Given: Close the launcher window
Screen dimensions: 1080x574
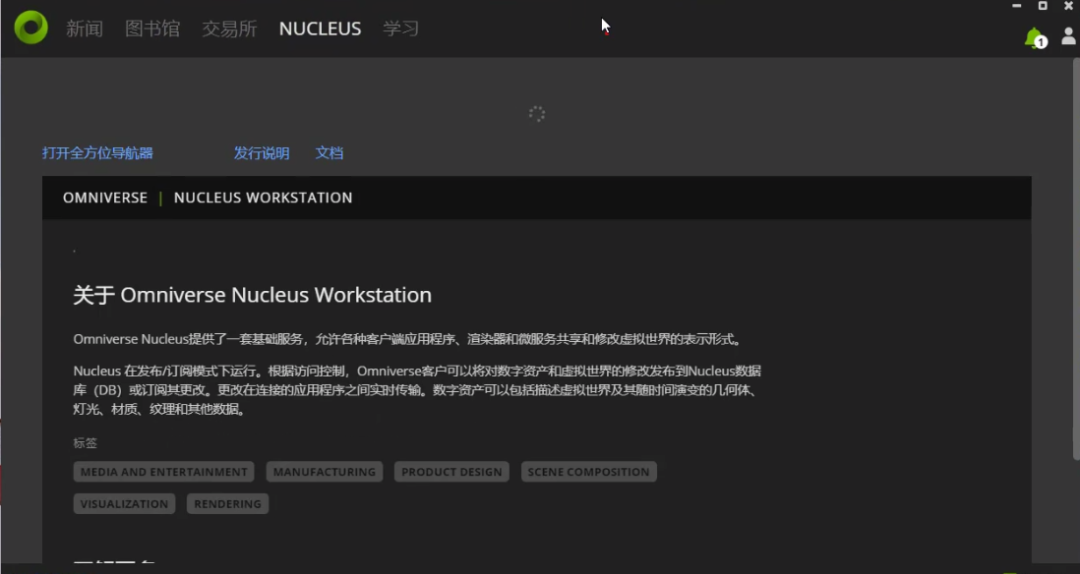Looking at the screenshot, I should pyautogui.click(x=1070, y=6).
